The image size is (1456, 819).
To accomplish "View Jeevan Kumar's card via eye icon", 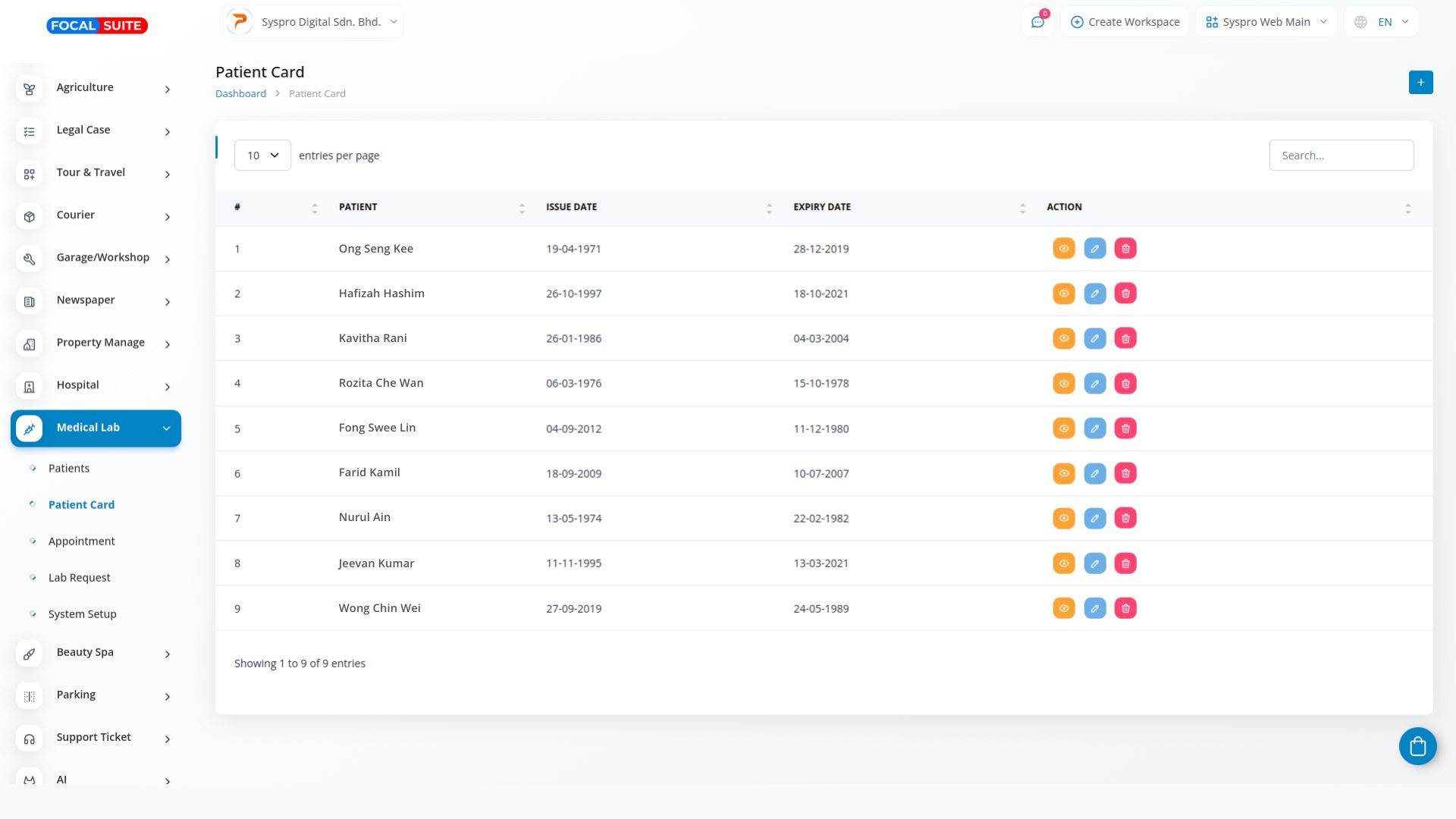I will point(1064,563).
